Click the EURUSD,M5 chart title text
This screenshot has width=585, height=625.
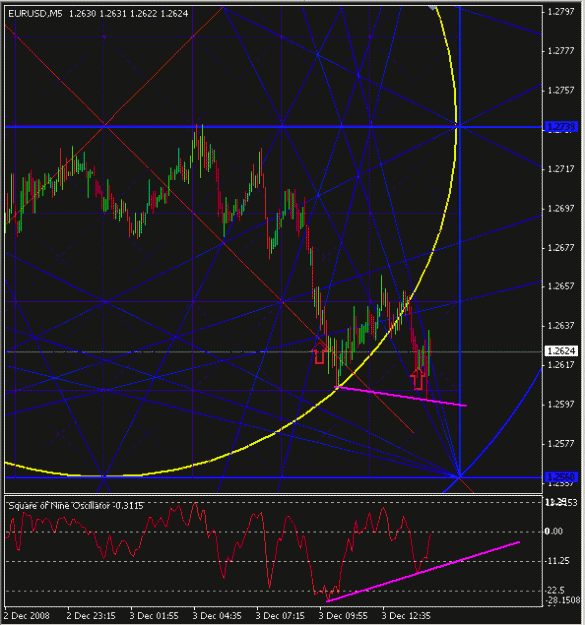coord(35,14)
